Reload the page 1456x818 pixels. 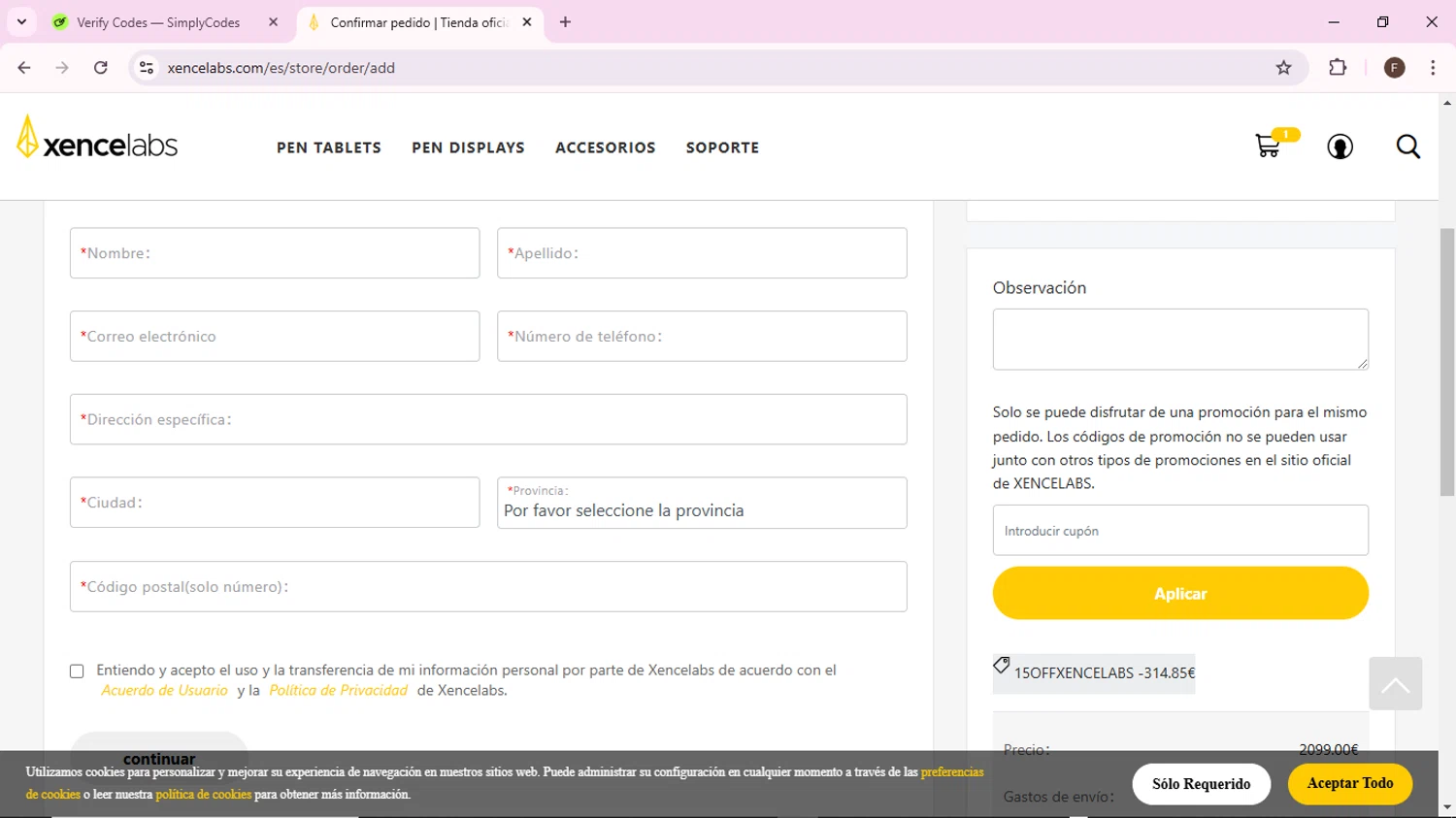tap(101, 68)
